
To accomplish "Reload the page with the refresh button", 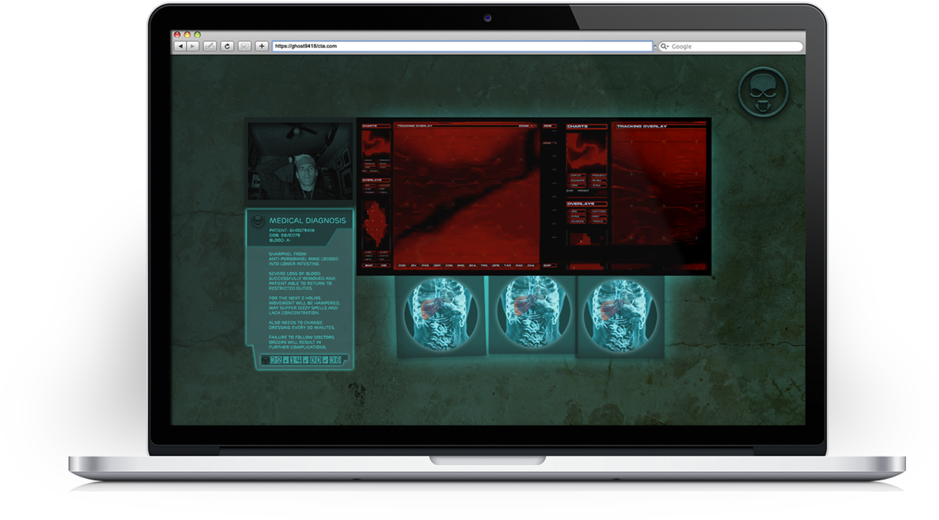I will 227,46.
